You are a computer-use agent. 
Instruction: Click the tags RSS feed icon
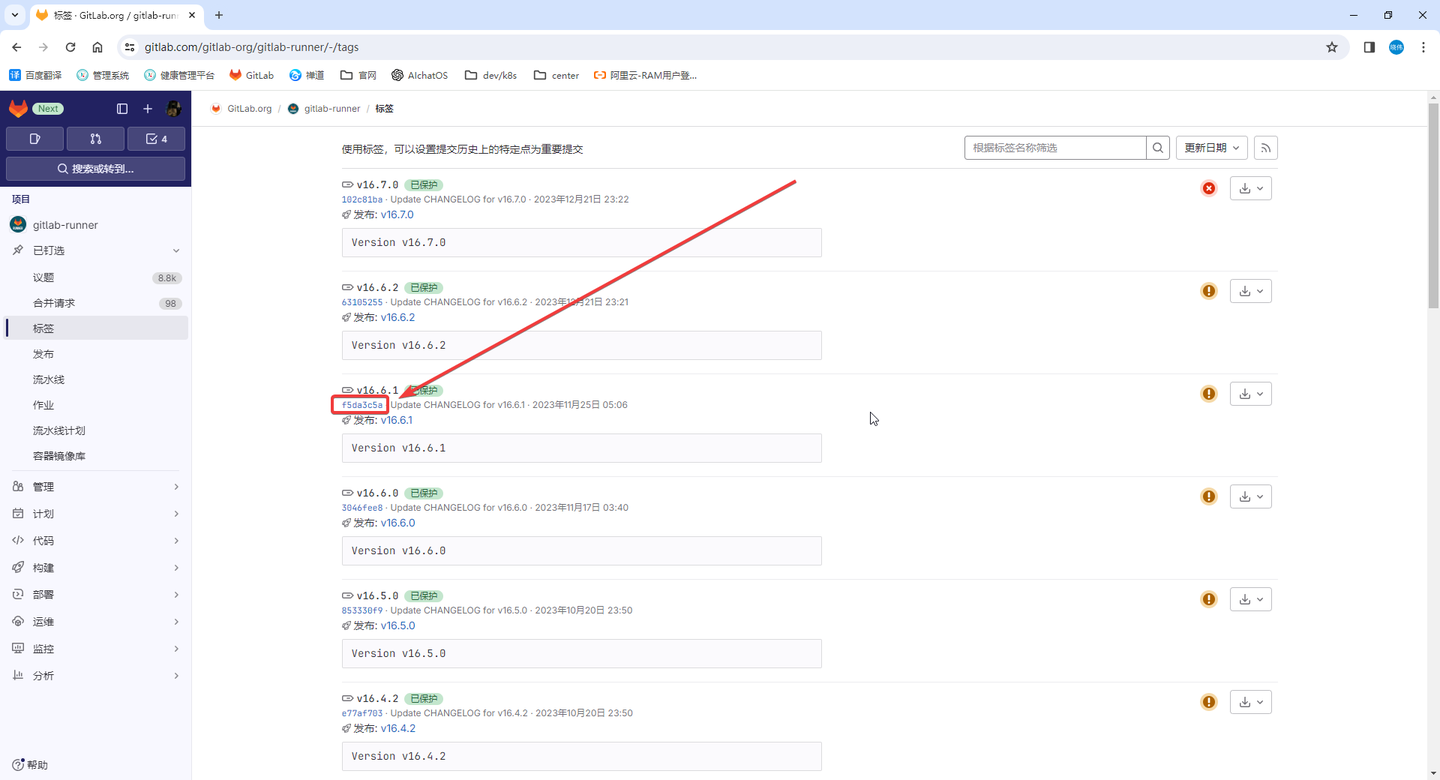pos(1265,147)
